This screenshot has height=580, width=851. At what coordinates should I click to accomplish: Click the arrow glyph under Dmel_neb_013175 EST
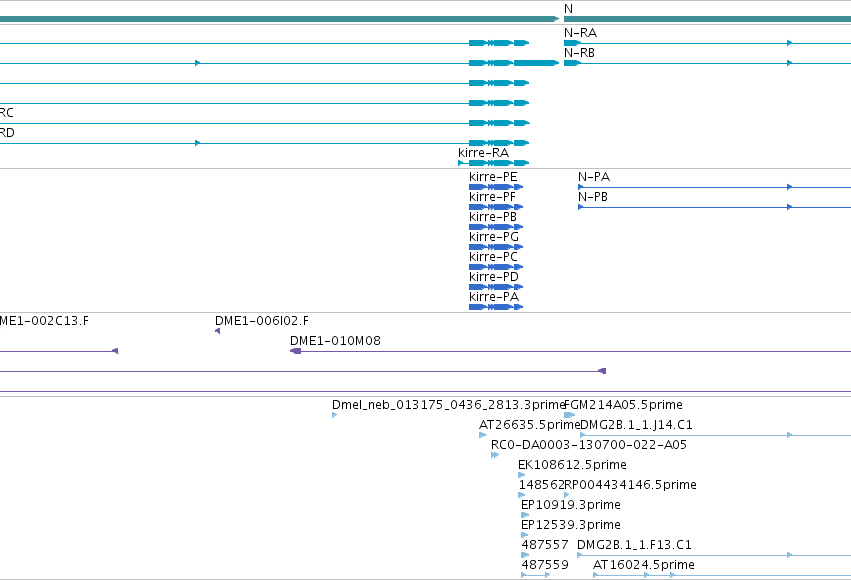(x=334, y=415)
